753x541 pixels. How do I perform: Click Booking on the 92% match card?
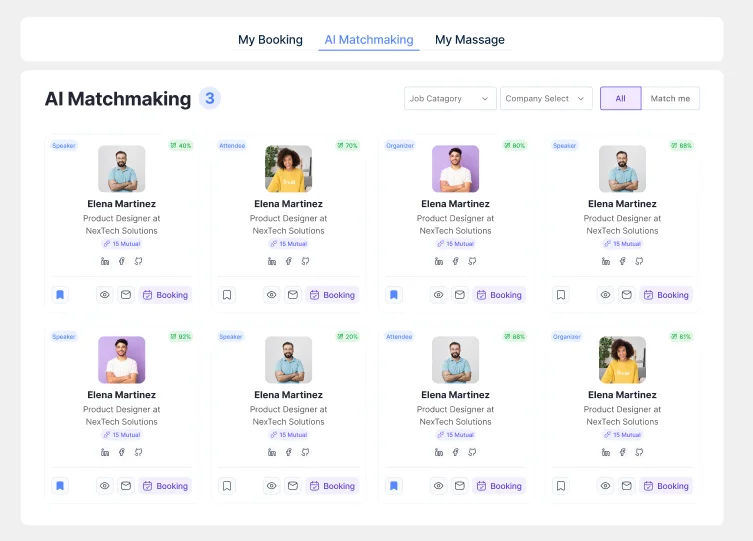[x=165, y=486]
